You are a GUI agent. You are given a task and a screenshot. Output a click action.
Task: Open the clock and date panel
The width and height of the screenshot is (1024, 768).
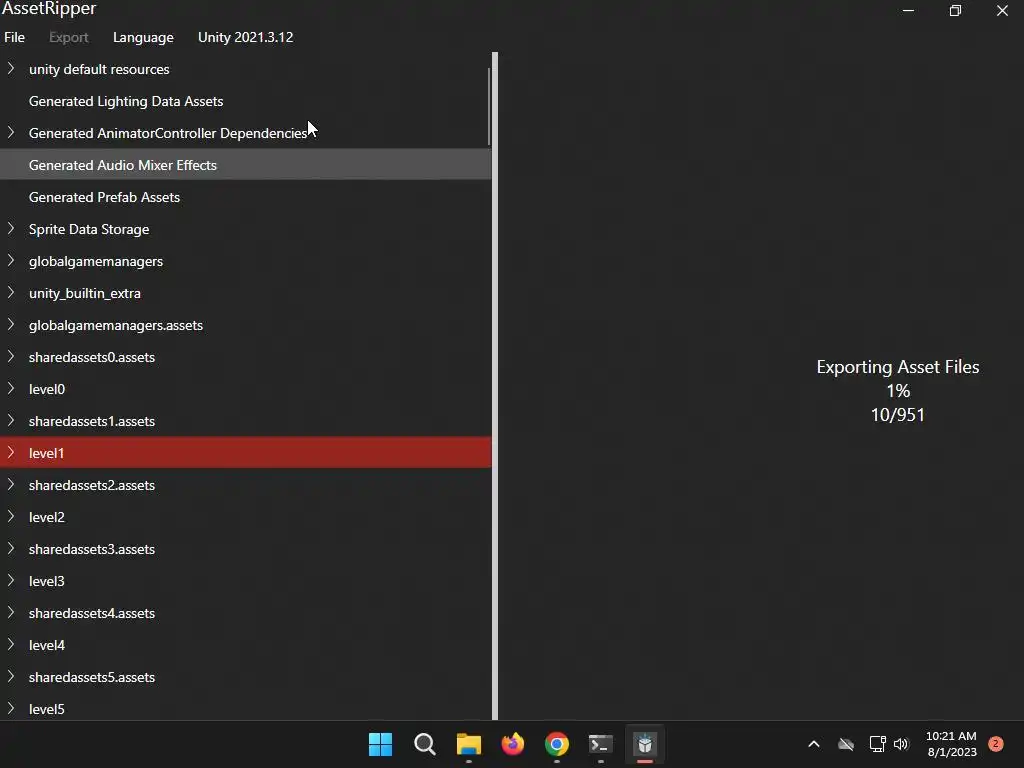point(952,744)
